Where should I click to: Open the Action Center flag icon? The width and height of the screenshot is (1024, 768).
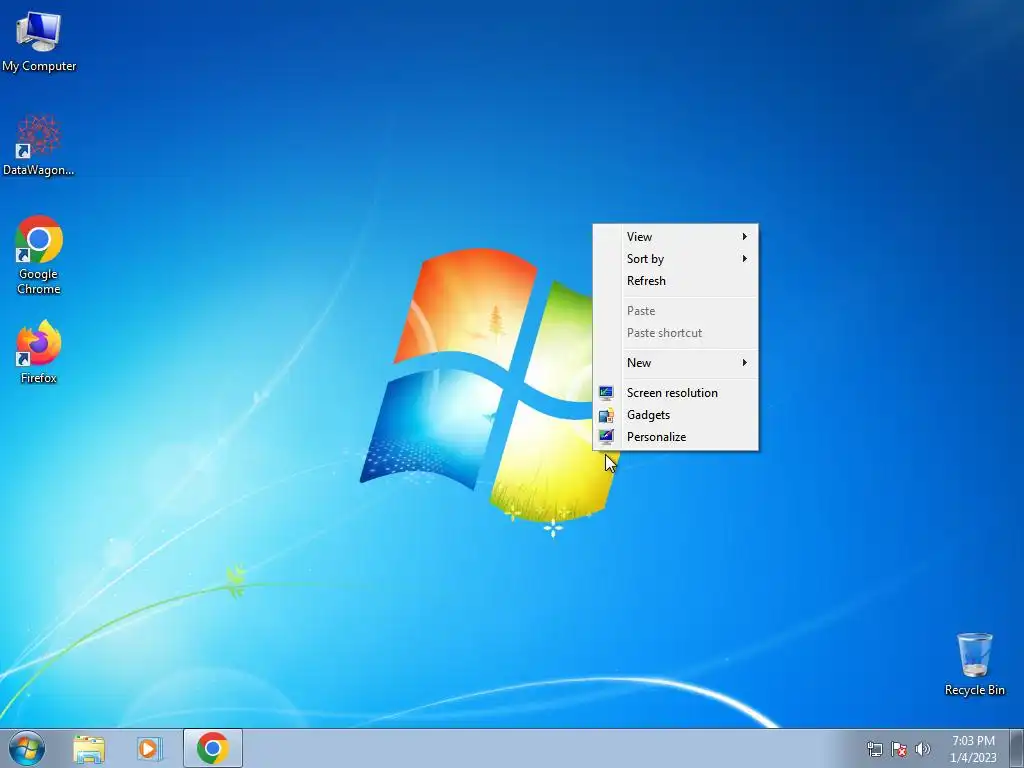(899, 749)
